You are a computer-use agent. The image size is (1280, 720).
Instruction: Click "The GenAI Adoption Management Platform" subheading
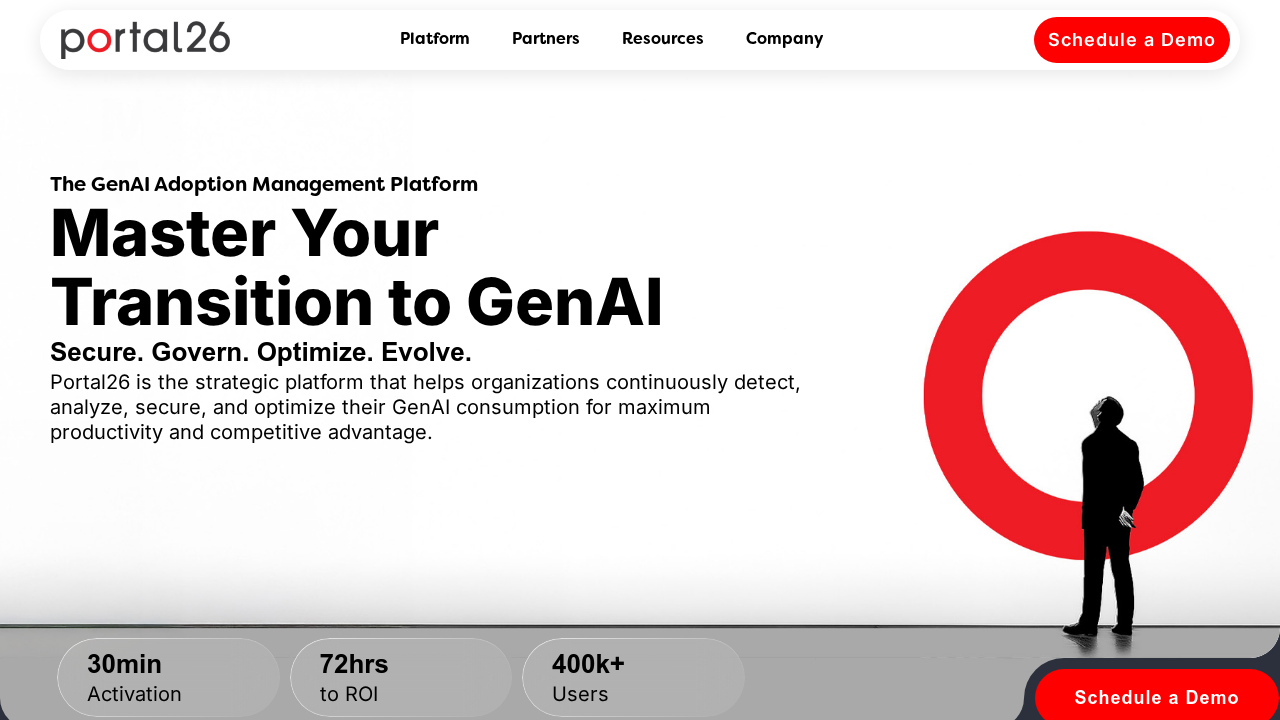(x=264, y=184)
